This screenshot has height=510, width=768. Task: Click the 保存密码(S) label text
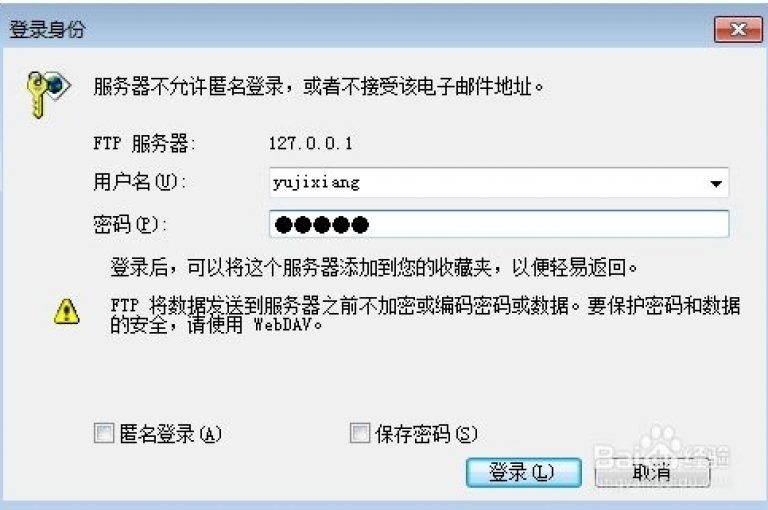tap(426, 434)
